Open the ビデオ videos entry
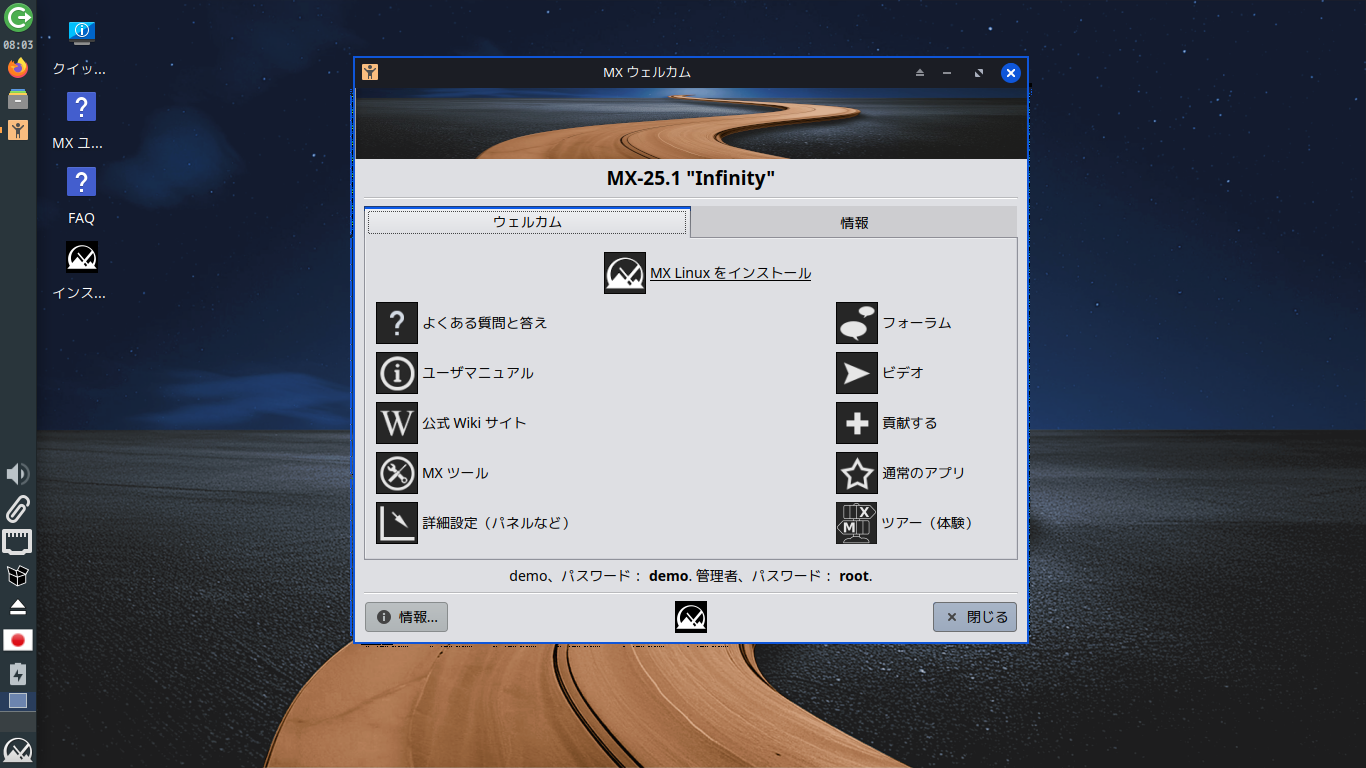This screenshot has width=1366, height=768. 880,373
